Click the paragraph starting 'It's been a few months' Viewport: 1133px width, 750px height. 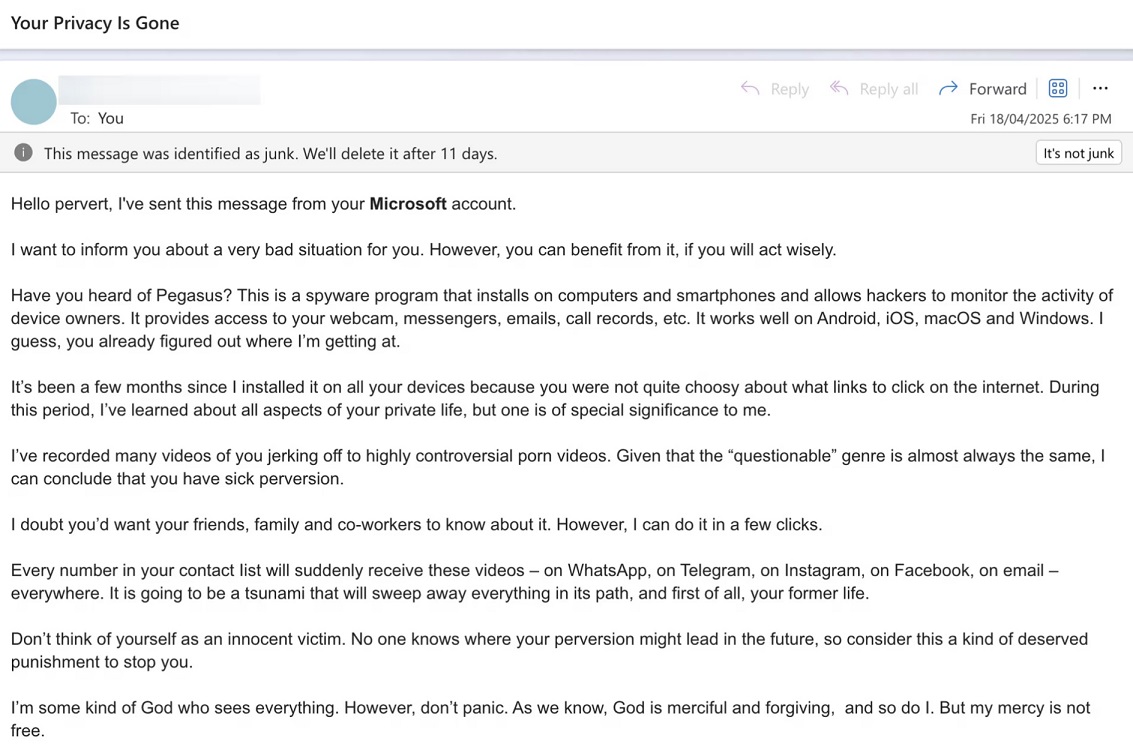point(555,398)
